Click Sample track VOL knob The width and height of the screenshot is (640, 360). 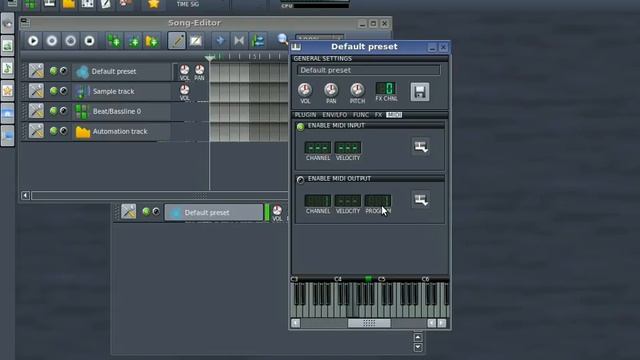(x=184, y=90)
